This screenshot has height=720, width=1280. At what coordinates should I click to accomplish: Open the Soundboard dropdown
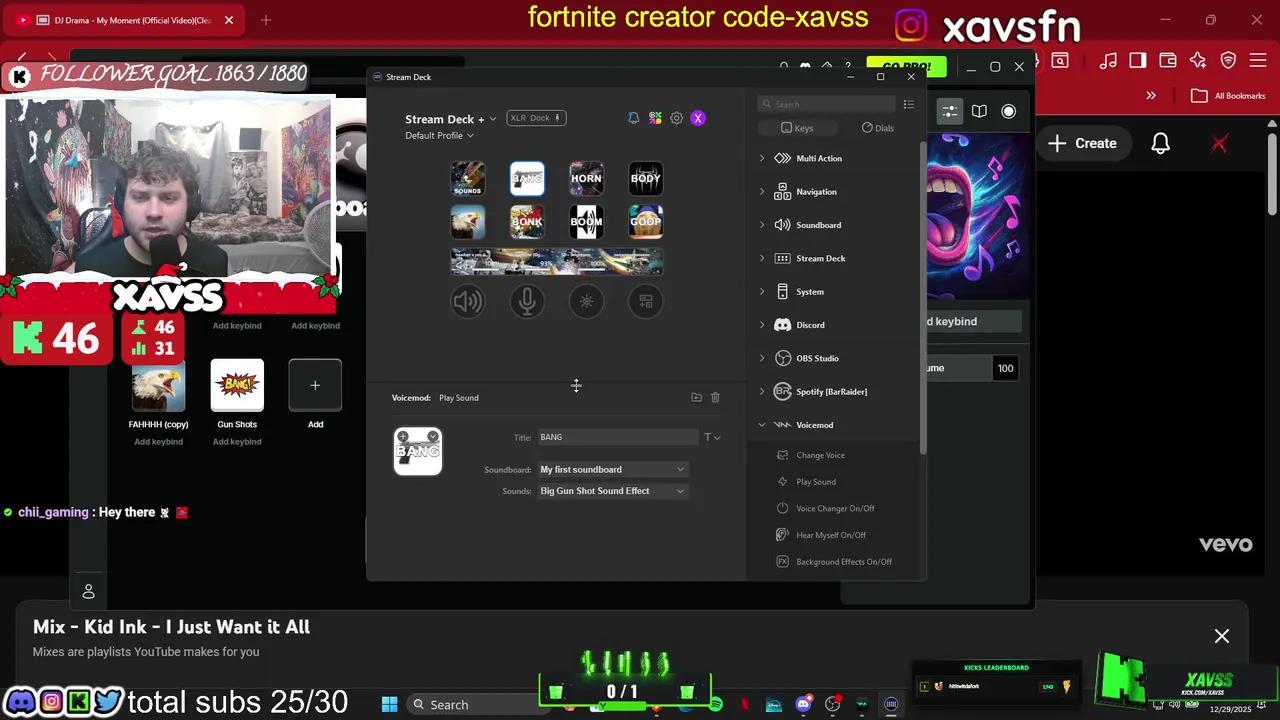[x=612, y=470]
